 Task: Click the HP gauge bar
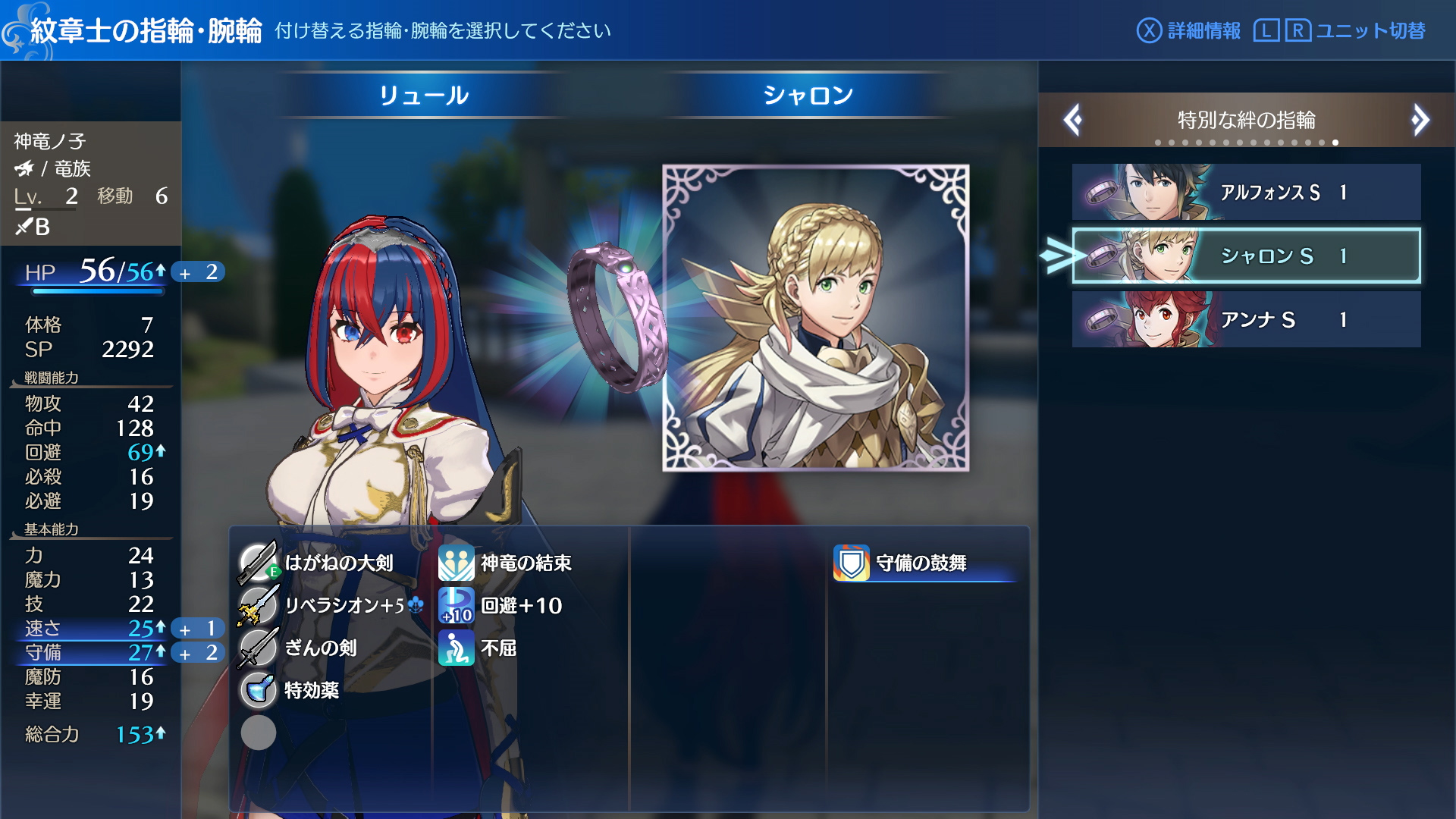tap(99, 290)
